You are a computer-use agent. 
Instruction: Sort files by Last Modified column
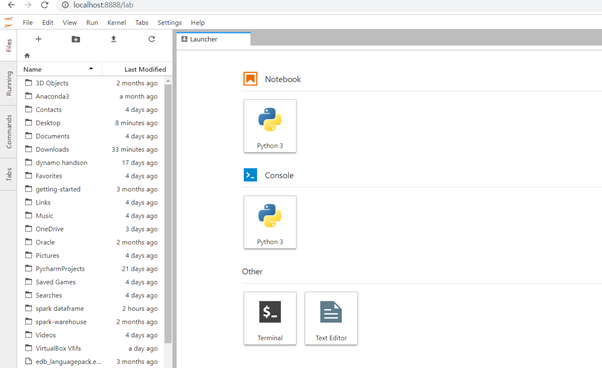click(137, 69)
